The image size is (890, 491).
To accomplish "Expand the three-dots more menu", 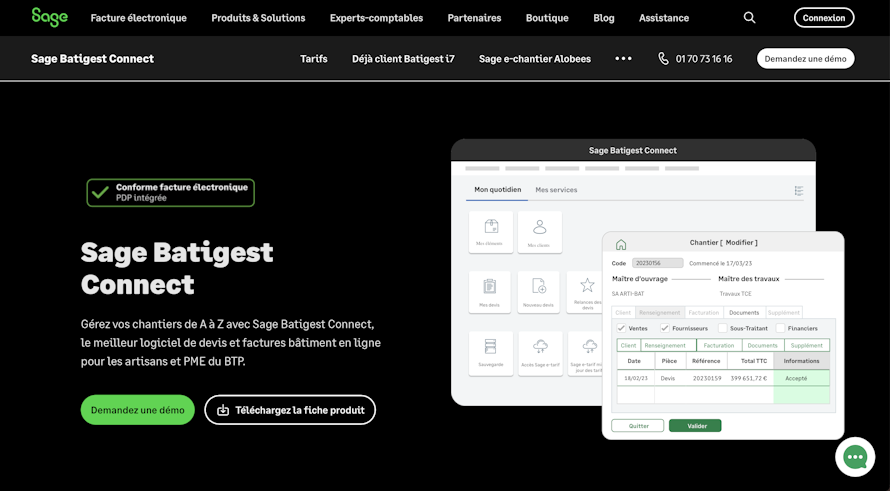I will coord(623,58).
